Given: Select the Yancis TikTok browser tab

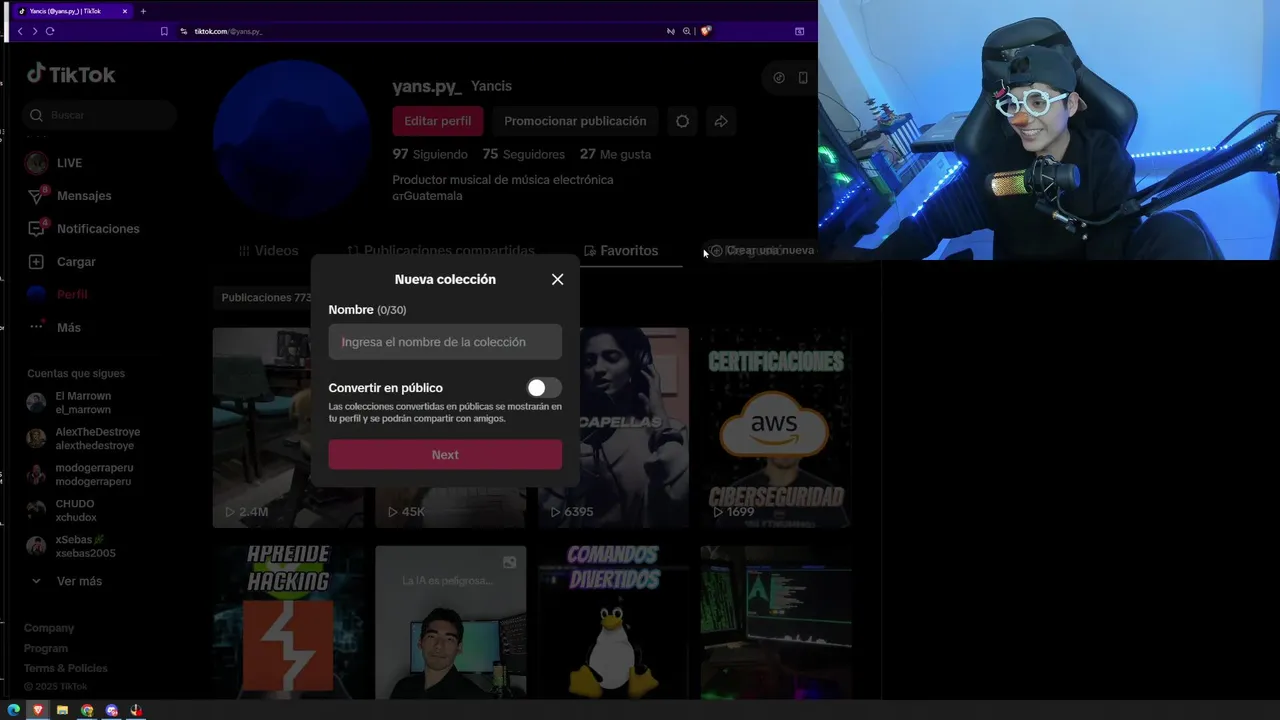Looking at the screenshot, I should (75, 11).
